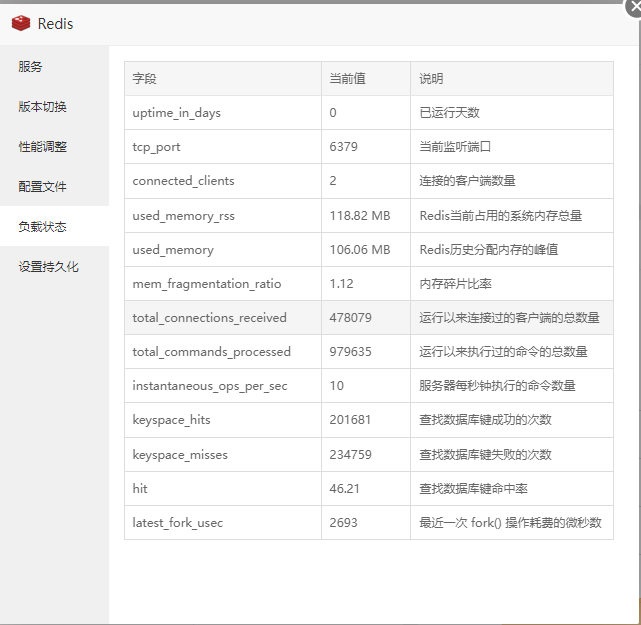The height and width of the screenshot is (625, 641).
Task: Click the Redis当前占用的系统内存总量 description
Action: pyautogui.click(x=500, y=216)
